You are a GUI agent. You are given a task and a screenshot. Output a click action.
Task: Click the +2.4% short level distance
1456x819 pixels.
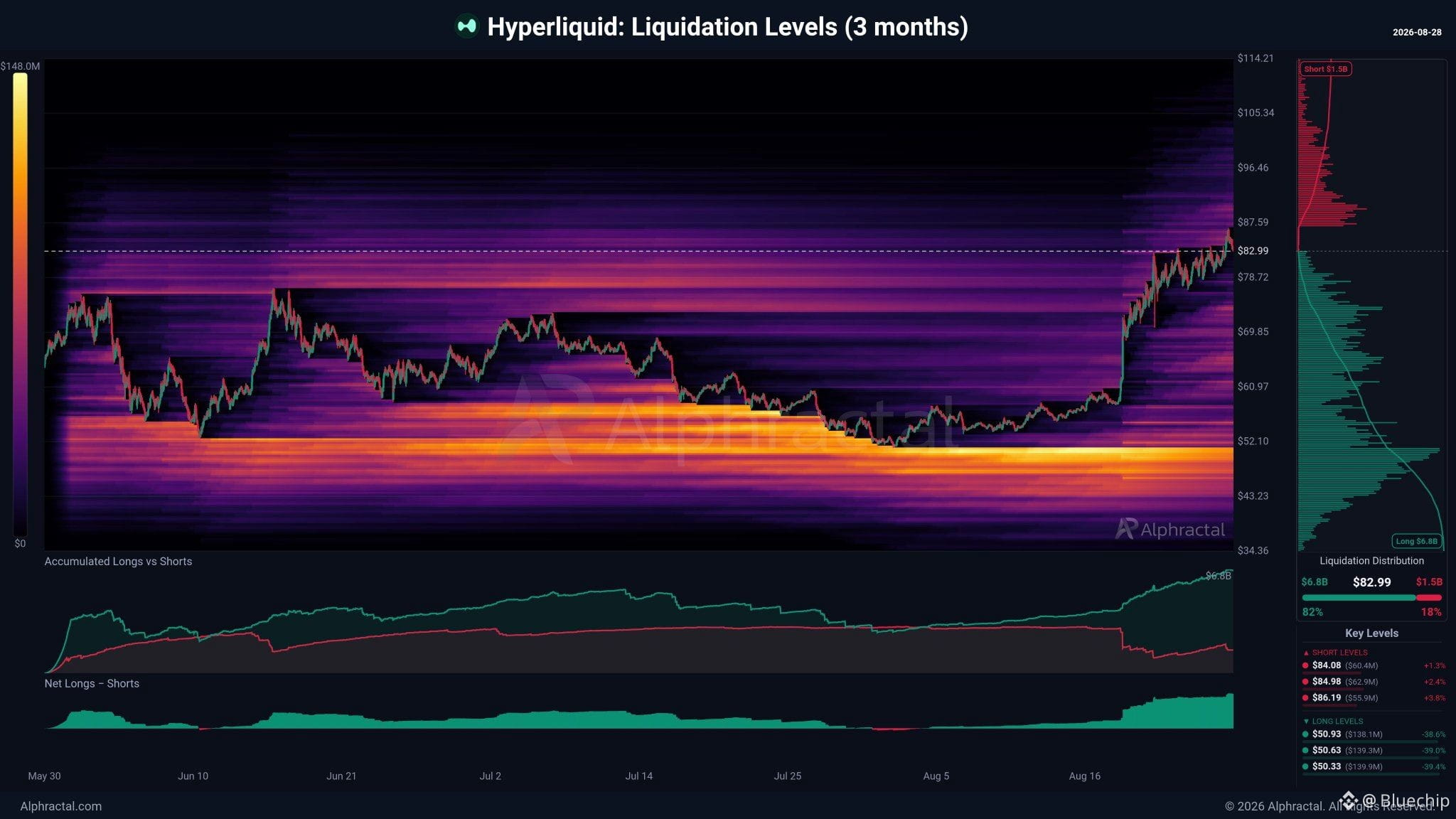(1435, 682)
